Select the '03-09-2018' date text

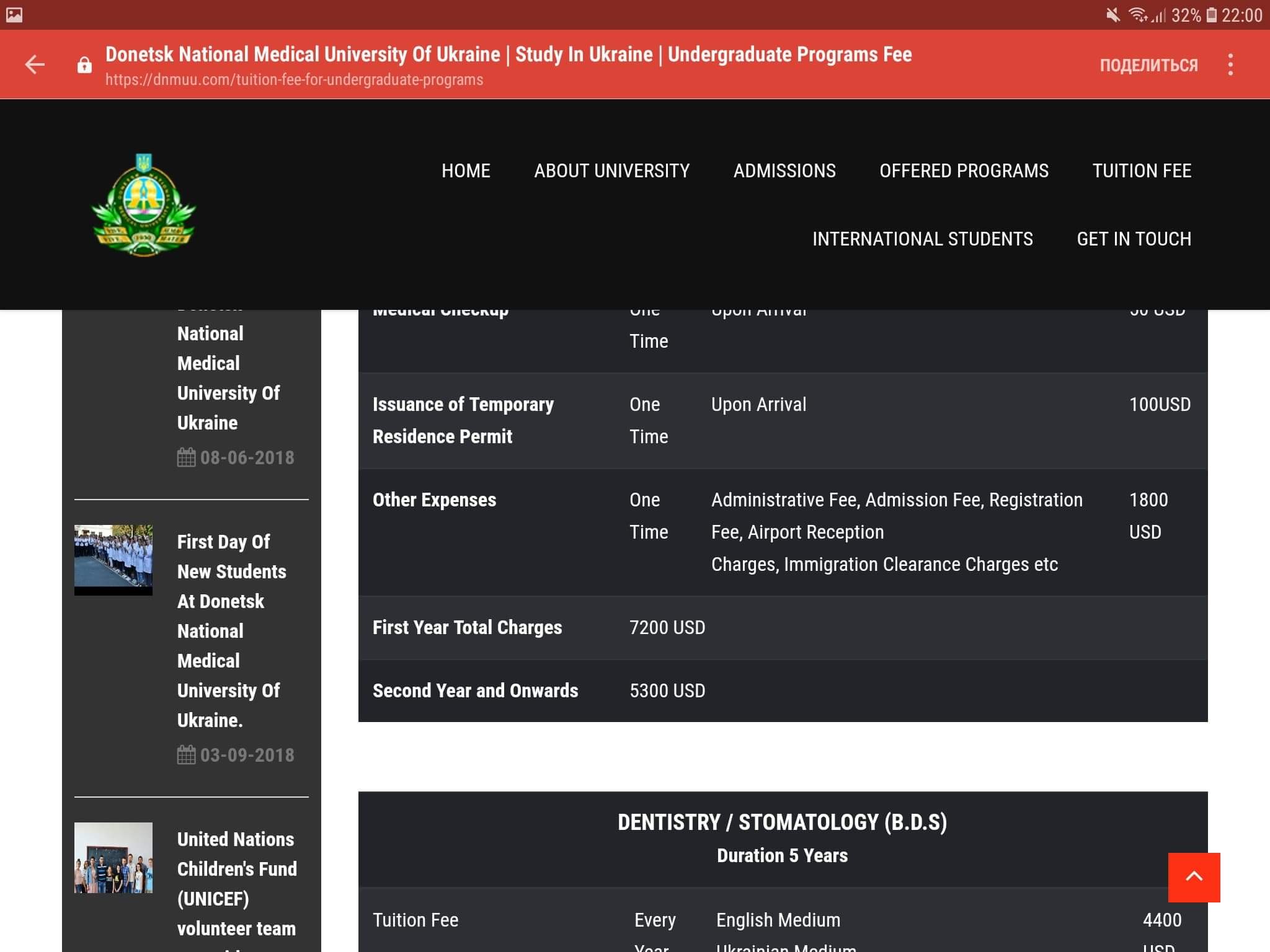point(247,755)
